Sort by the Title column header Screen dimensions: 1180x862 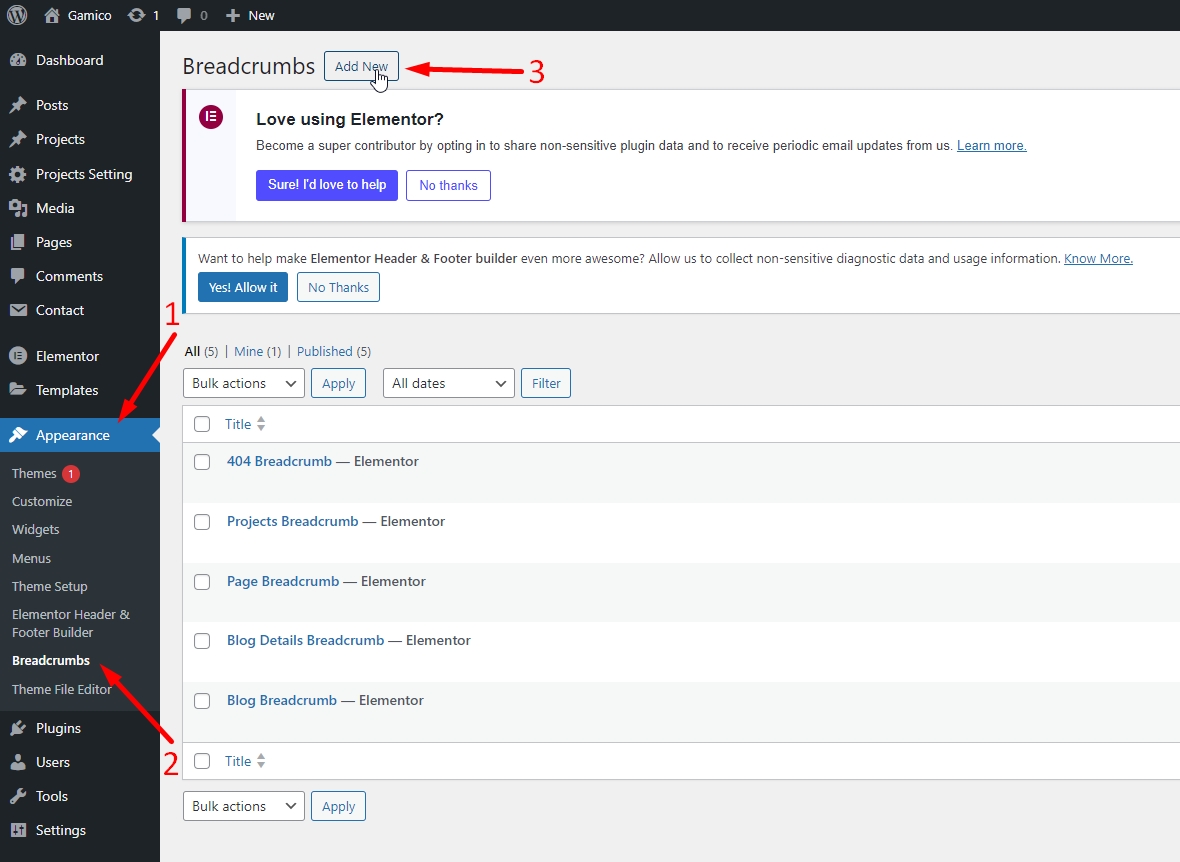coord(238,424)
